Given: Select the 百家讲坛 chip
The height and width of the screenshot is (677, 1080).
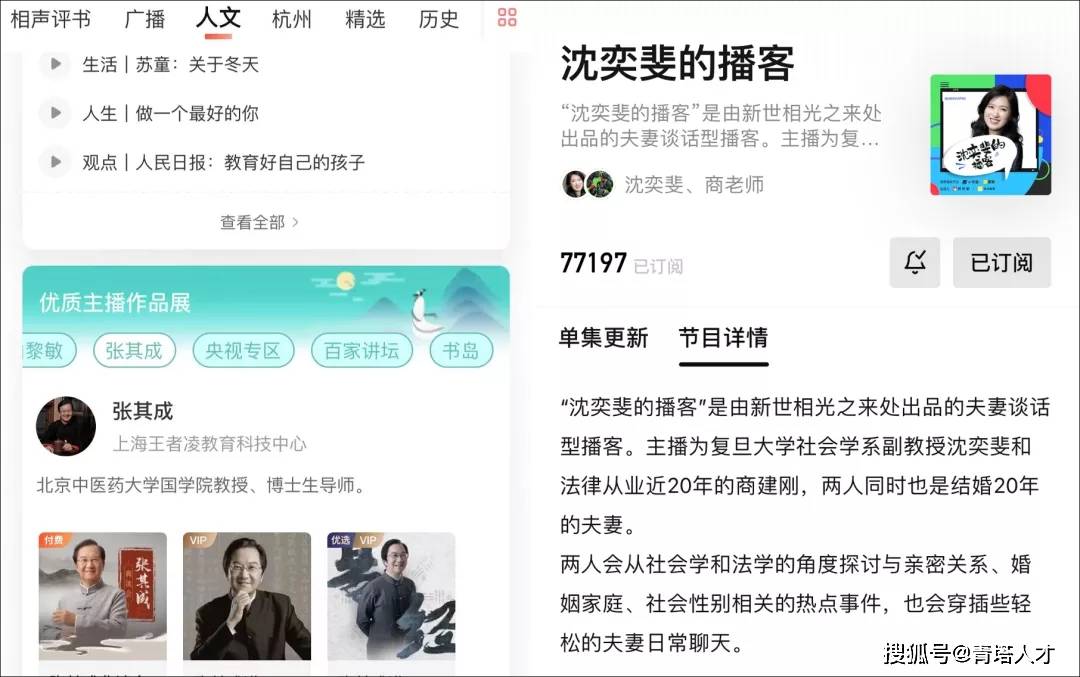Looking at the screenshot, I should 362,351.
